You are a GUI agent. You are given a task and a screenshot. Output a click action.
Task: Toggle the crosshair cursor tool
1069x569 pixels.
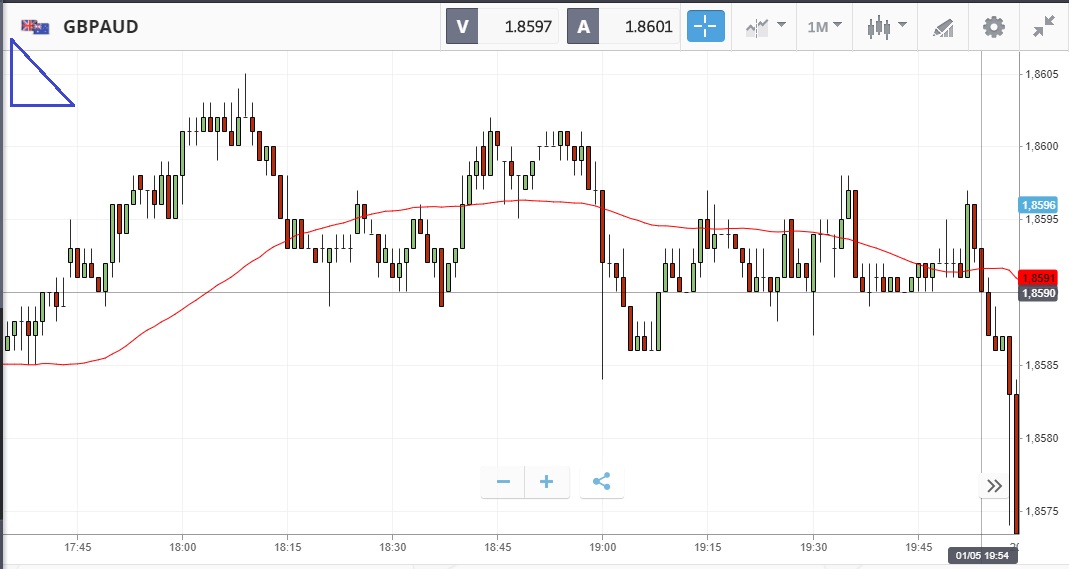point(705,27)
